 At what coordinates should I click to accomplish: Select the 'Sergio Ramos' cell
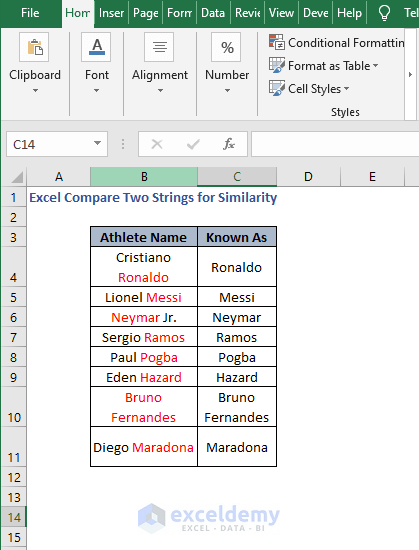pyautogui.click(x=144, y=337)
